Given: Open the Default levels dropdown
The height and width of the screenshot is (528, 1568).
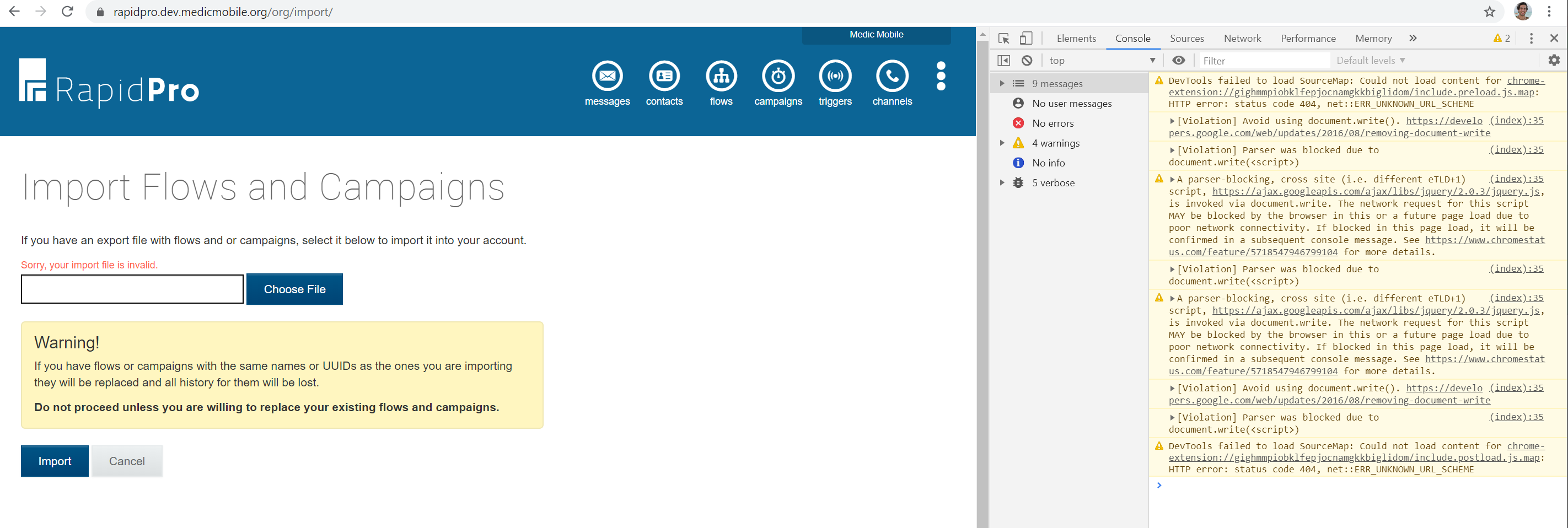Looking at the screenshot, I should click(x=1370, y=60).
